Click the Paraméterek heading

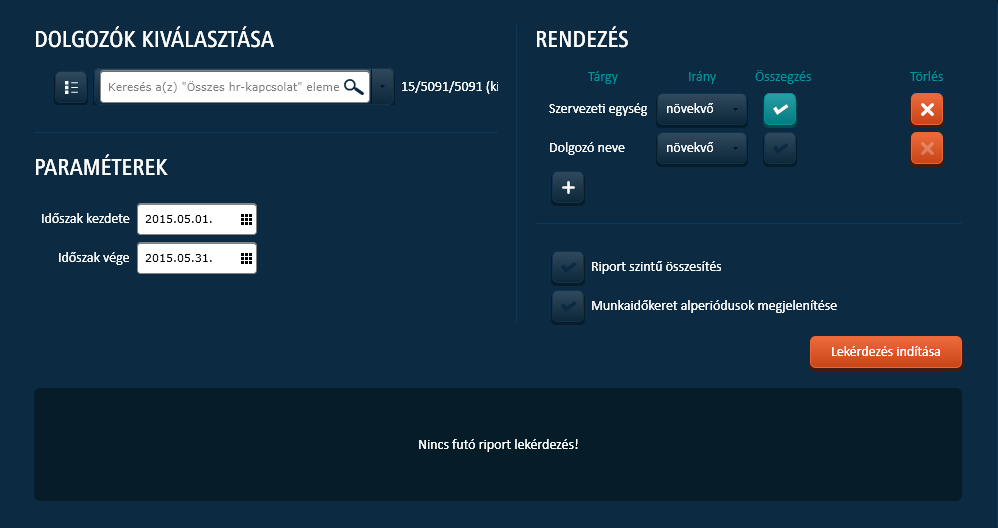tap(101, 167)
